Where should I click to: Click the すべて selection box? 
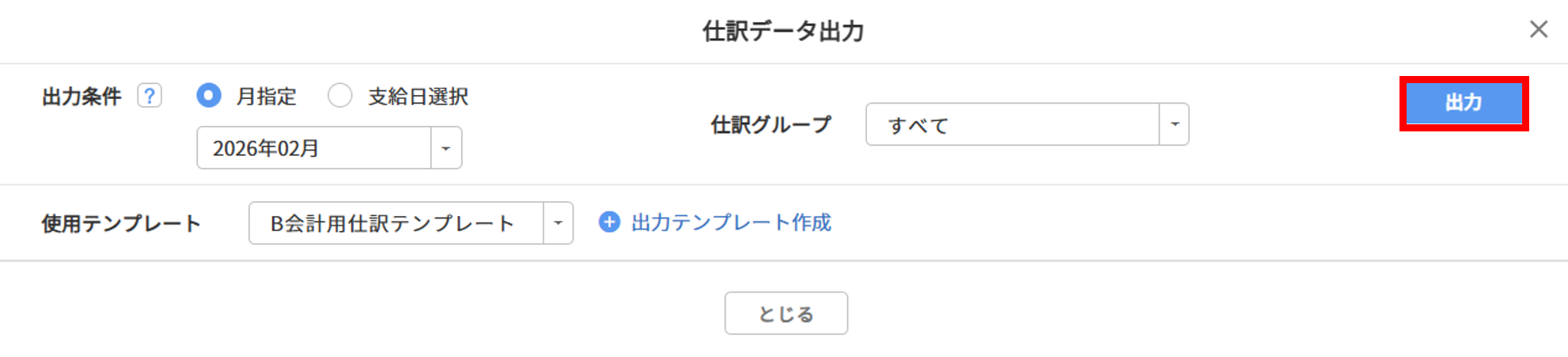pos(1013,124)
